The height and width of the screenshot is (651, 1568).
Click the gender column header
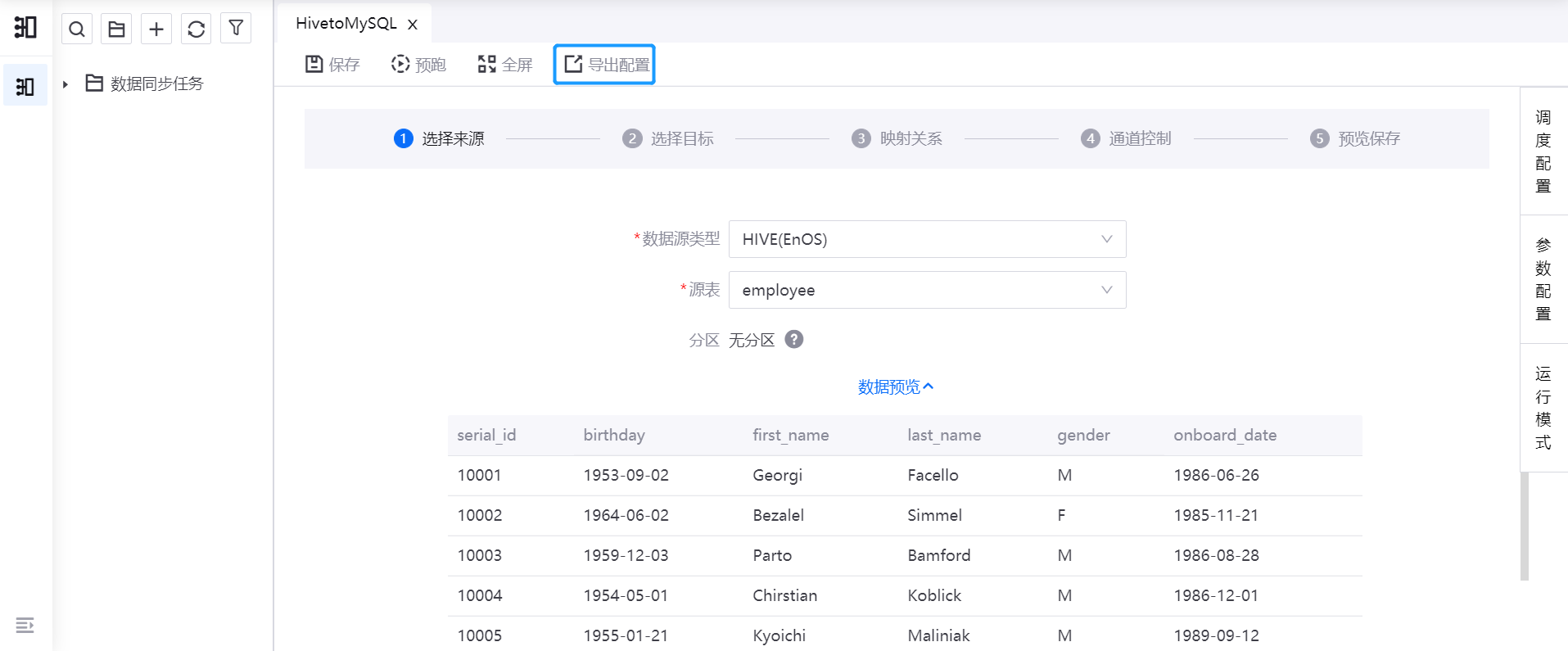1083,435
